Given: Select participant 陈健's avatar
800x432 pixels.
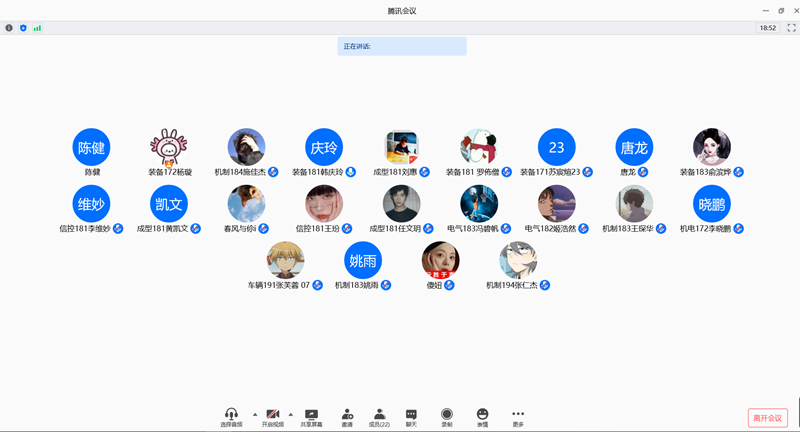Looking at the screenshot, I should coord(91,147).
